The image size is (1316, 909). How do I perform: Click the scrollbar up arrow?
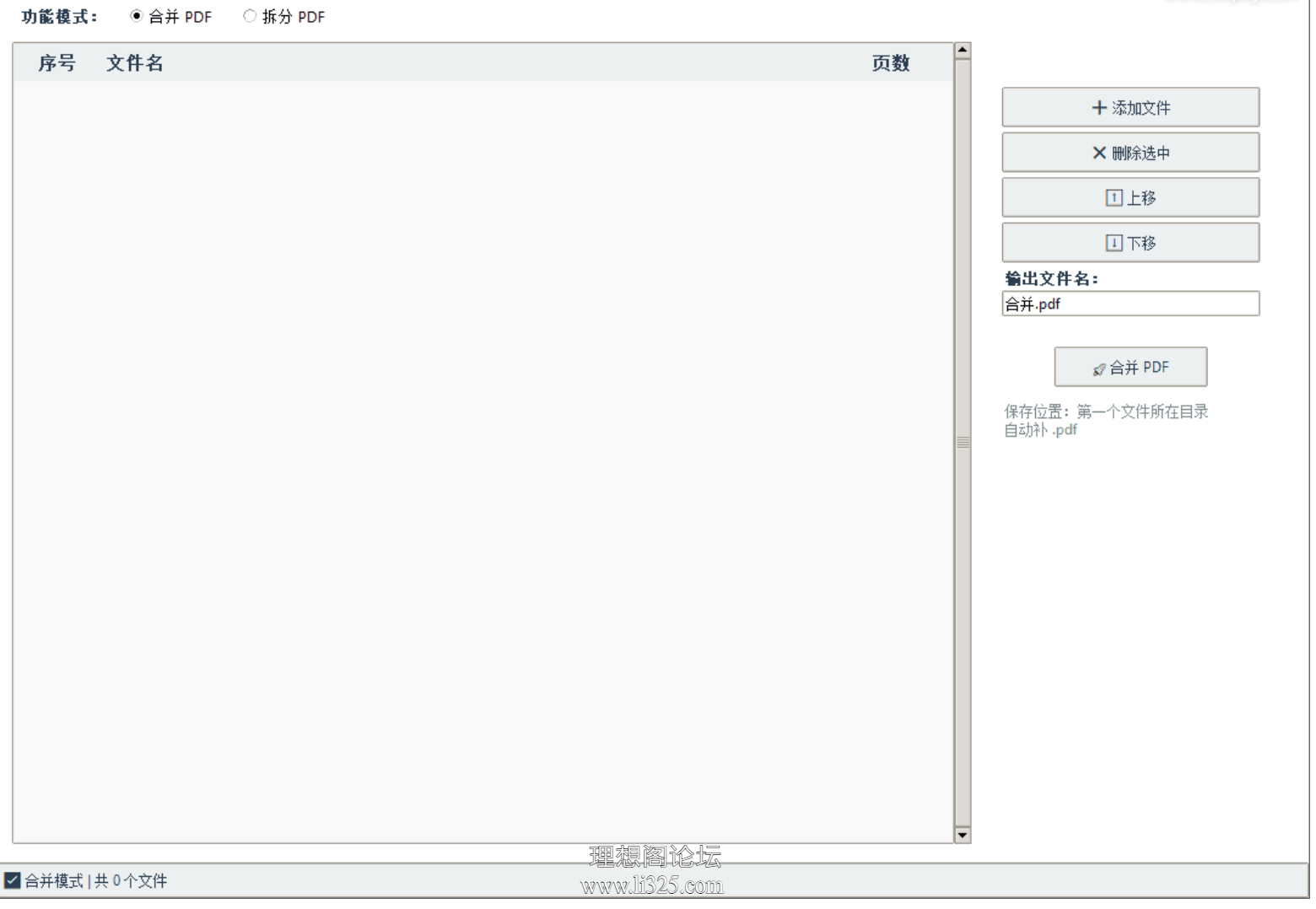(x=963, y=51)
